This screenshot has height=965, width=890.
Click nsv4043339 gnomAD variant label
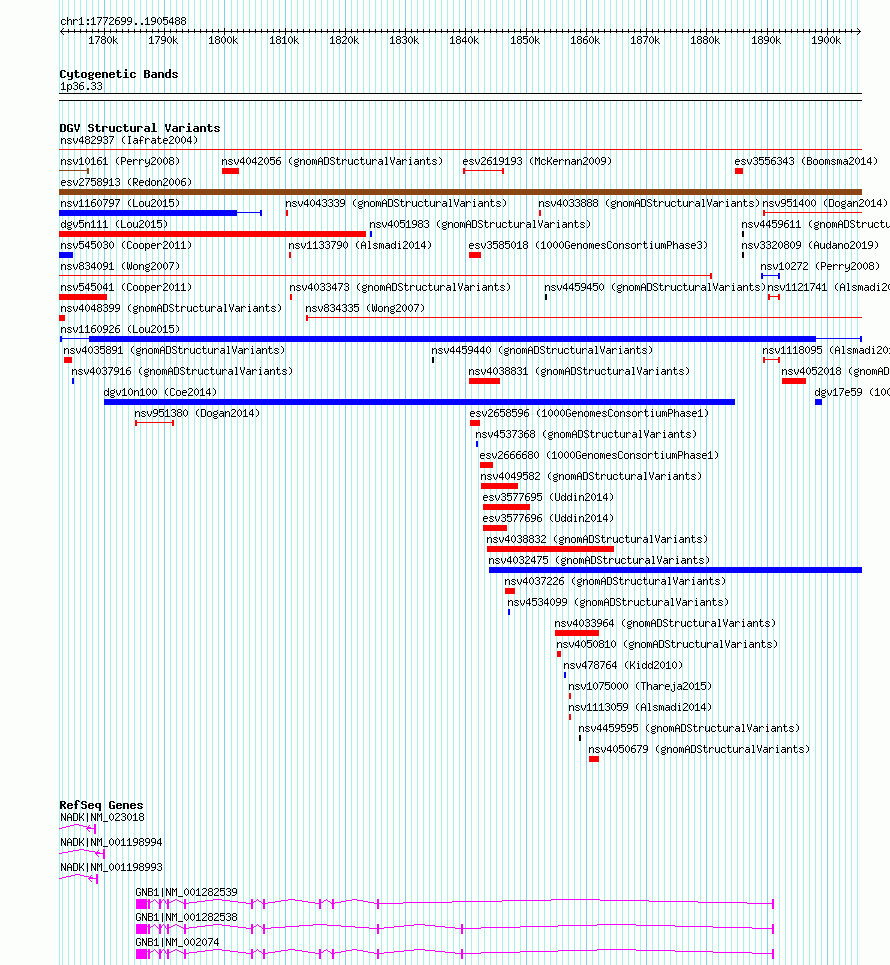(396, 203)
